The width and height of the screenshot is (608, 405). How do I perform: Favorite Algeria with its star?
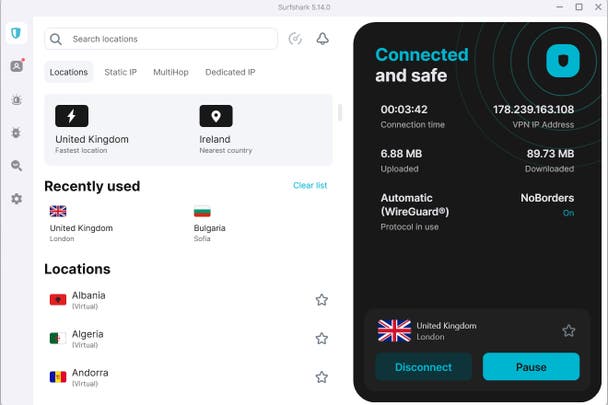[x=321, y=339]
